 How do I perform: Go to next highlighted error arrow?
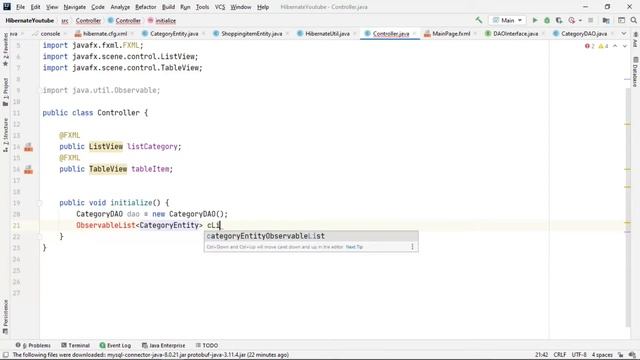click(x=624, y=46)
